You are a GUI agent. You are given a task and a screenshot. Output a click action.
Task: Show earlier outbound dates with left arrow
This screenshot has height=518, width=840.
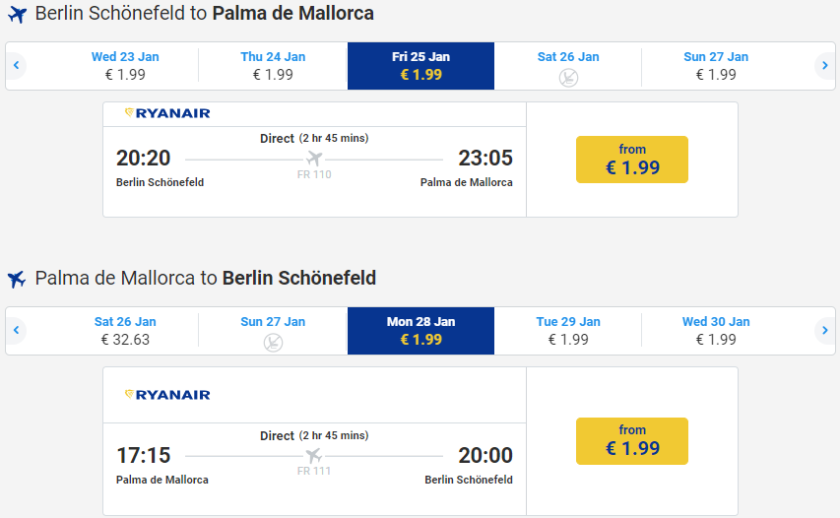[x=16, y=66]
